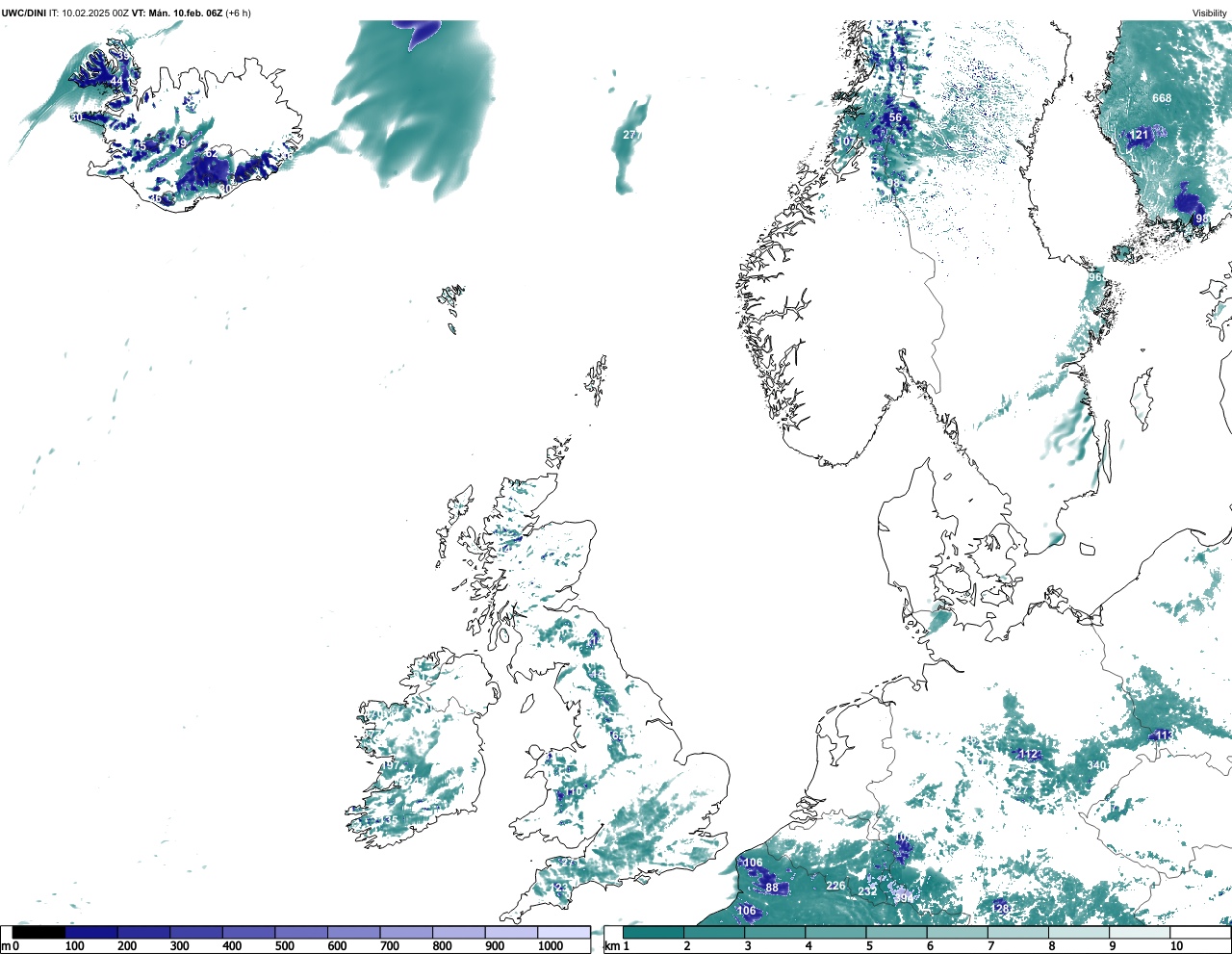The height and width of the screenshot is (954, 1232).
Task: Select the 600–700 m legend swatch
Action: tap(353, 932)
